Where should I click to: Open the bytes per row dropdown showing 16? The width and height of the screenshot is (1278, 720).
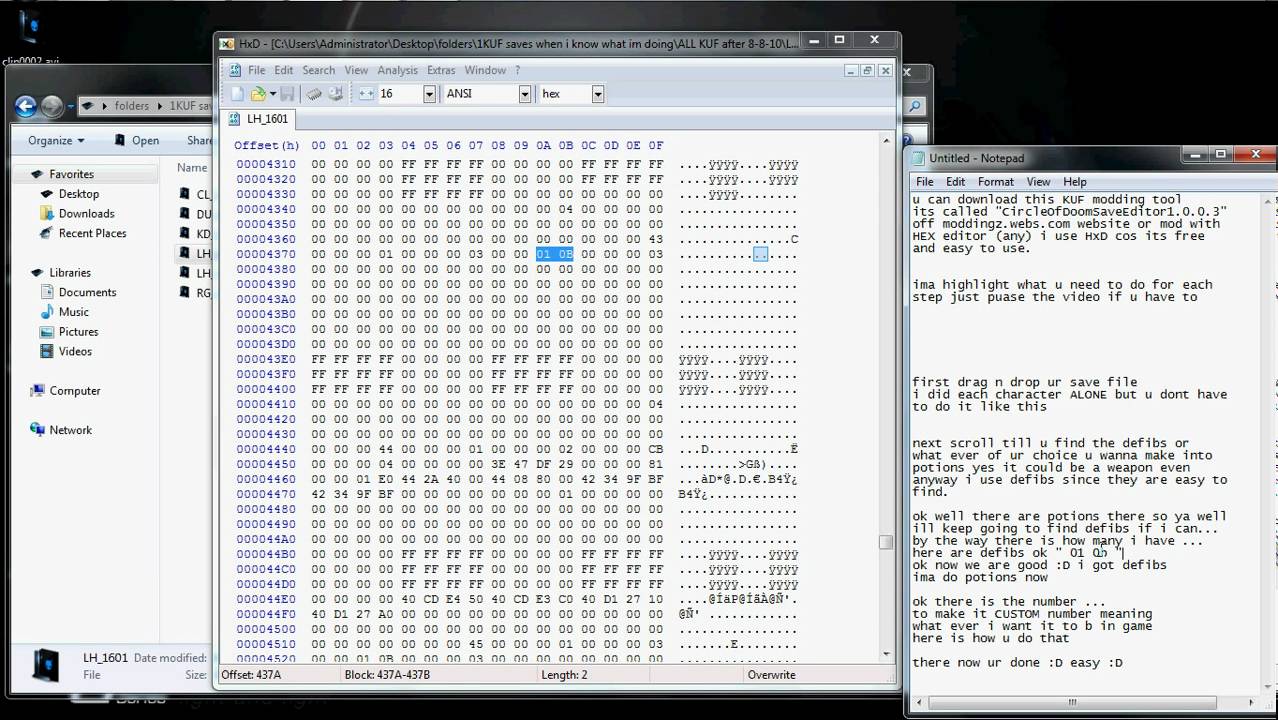(429, 93)
